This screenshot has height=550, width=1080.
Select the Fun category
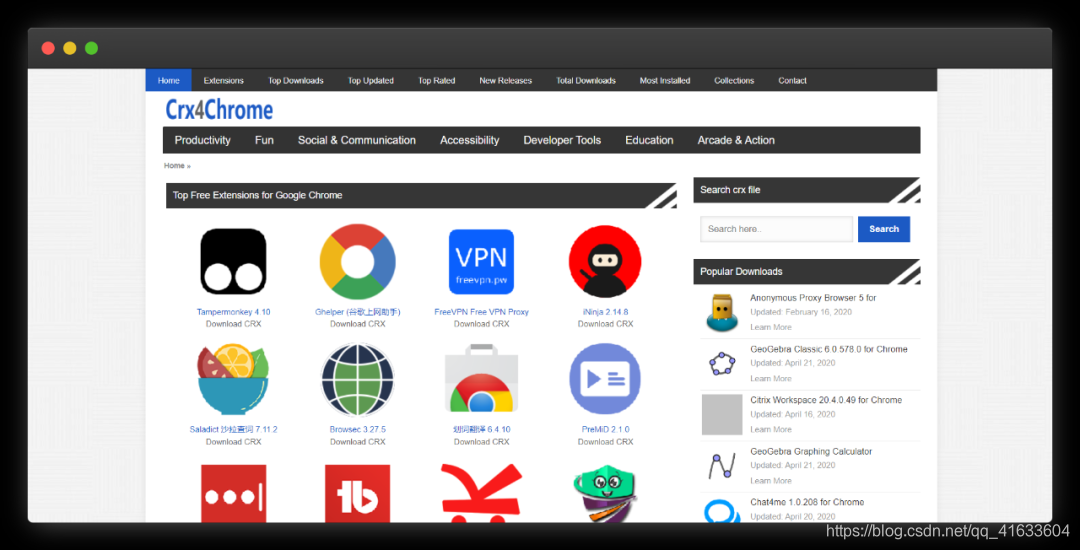tap(264, 140)
